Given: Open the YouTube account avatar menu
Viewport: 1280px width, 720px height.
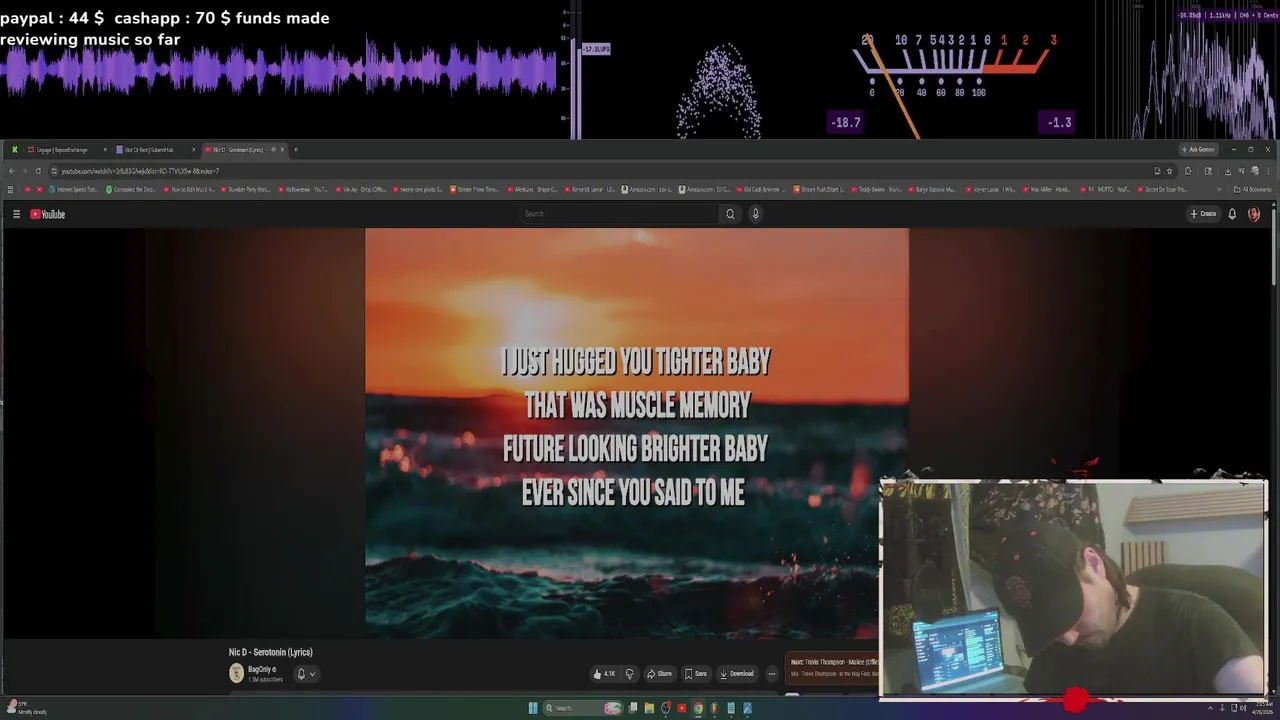Looking at the screenshot, I should pyautogui.click(x=1254, y=214).
